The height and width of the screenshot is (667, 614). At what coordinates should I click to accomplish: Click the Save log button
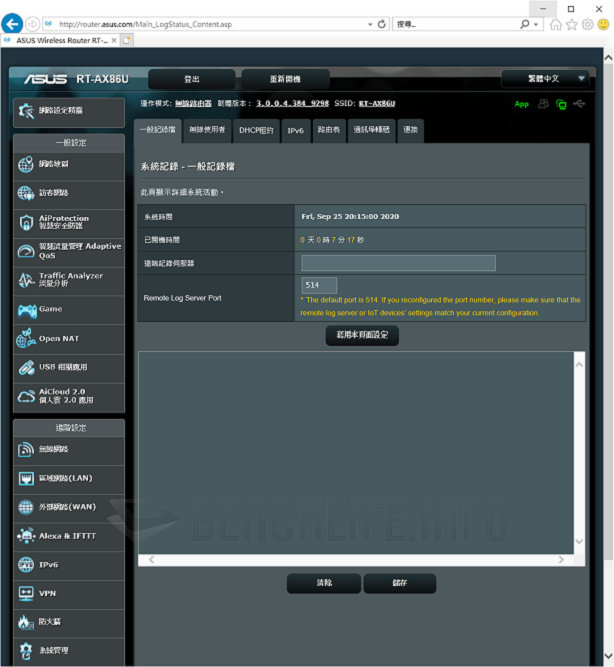pos(400,583)
